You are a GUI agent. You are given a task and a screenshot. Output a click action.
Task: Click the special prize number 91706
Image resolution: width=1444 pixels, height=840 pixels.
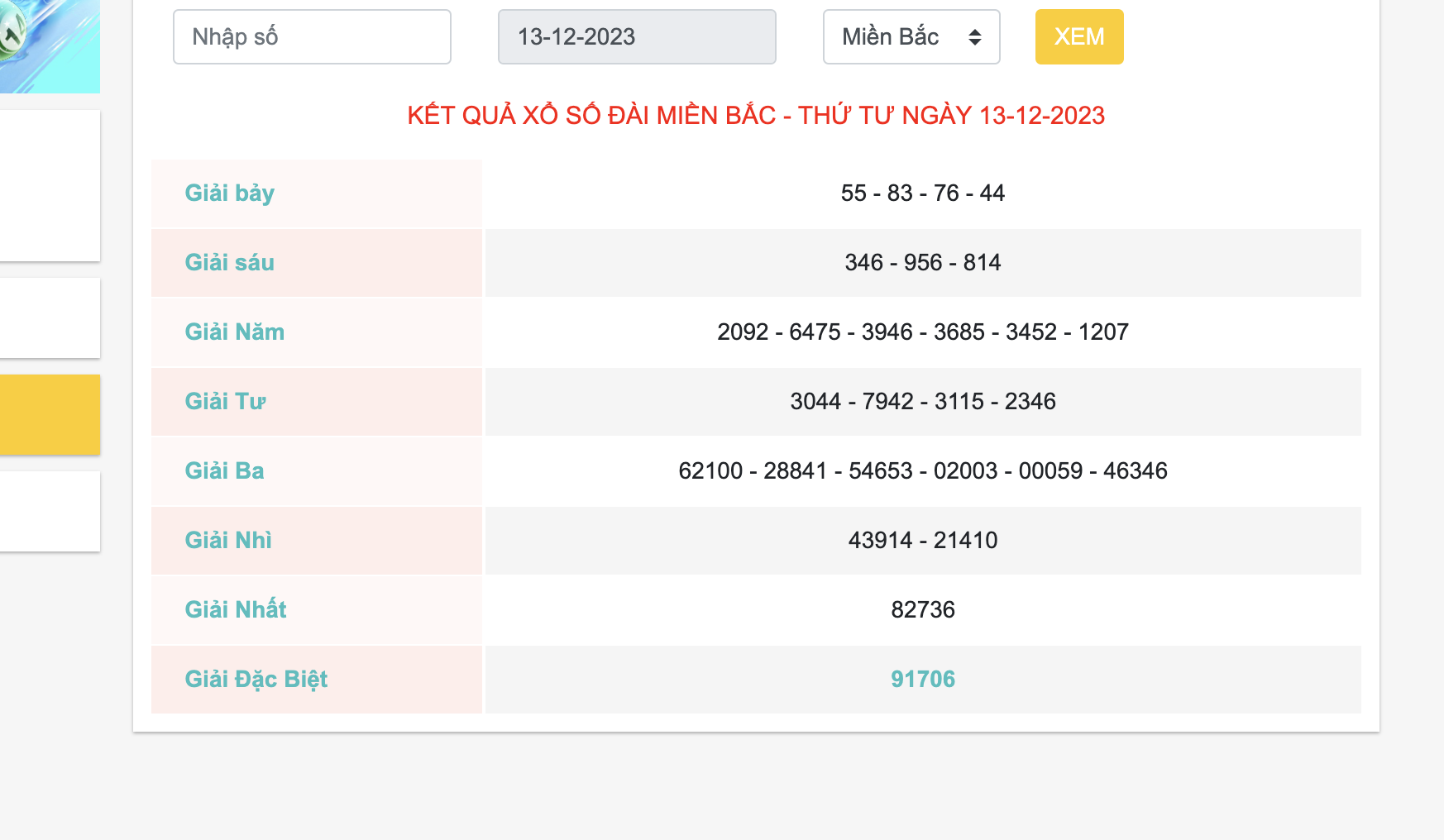tap(922, 680)
